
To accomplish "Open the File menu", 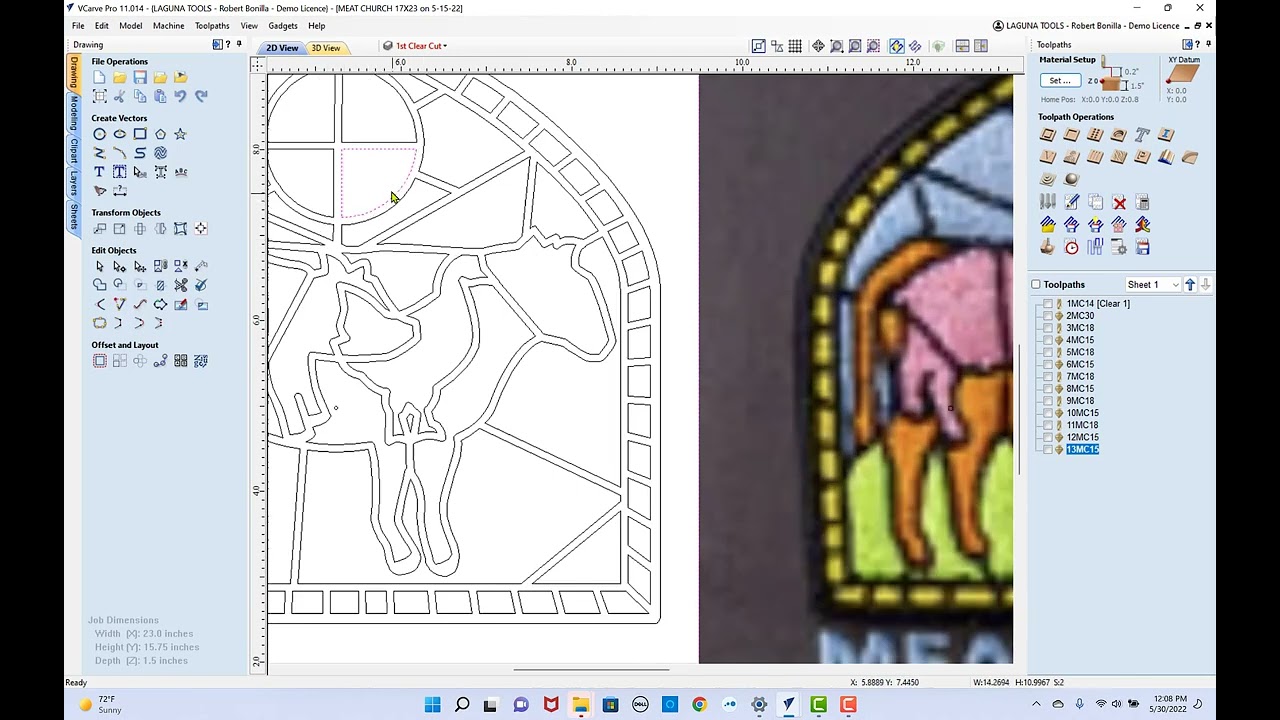I will 78,26.
